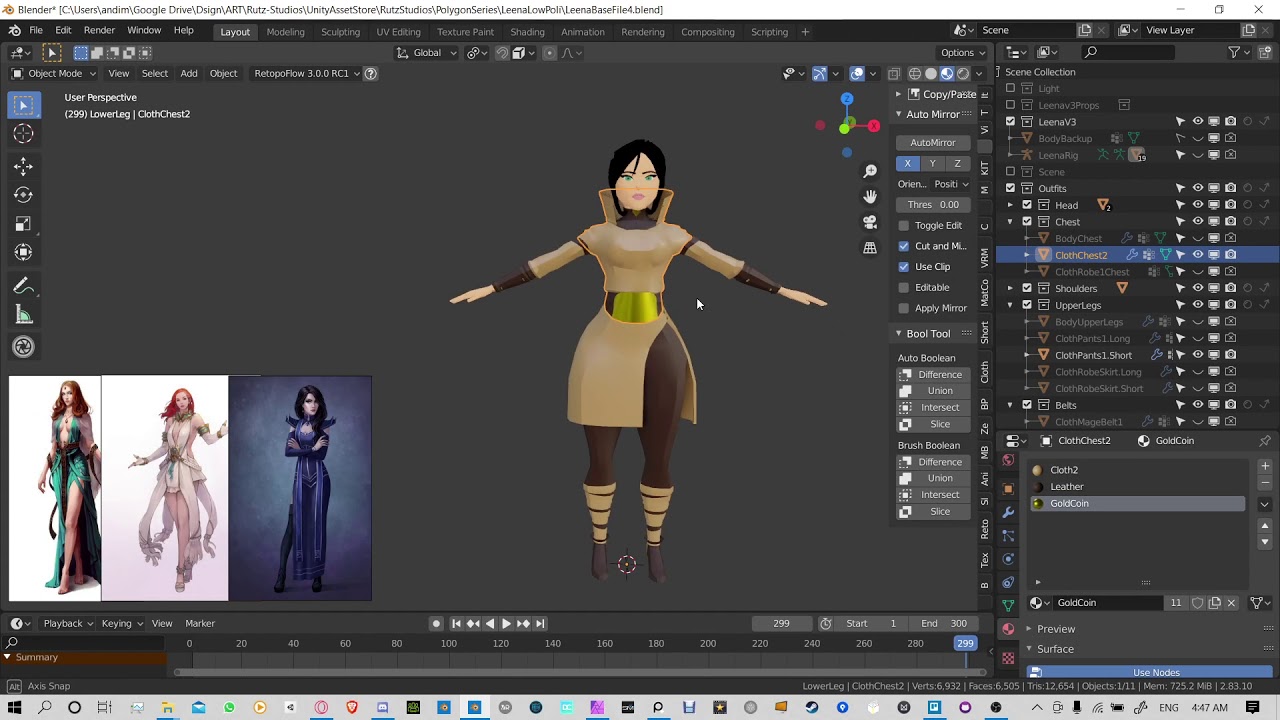The width and height of the screenshot is (1280, 720).
Task: Click Auto Boolean Union button
Action: 933,391
